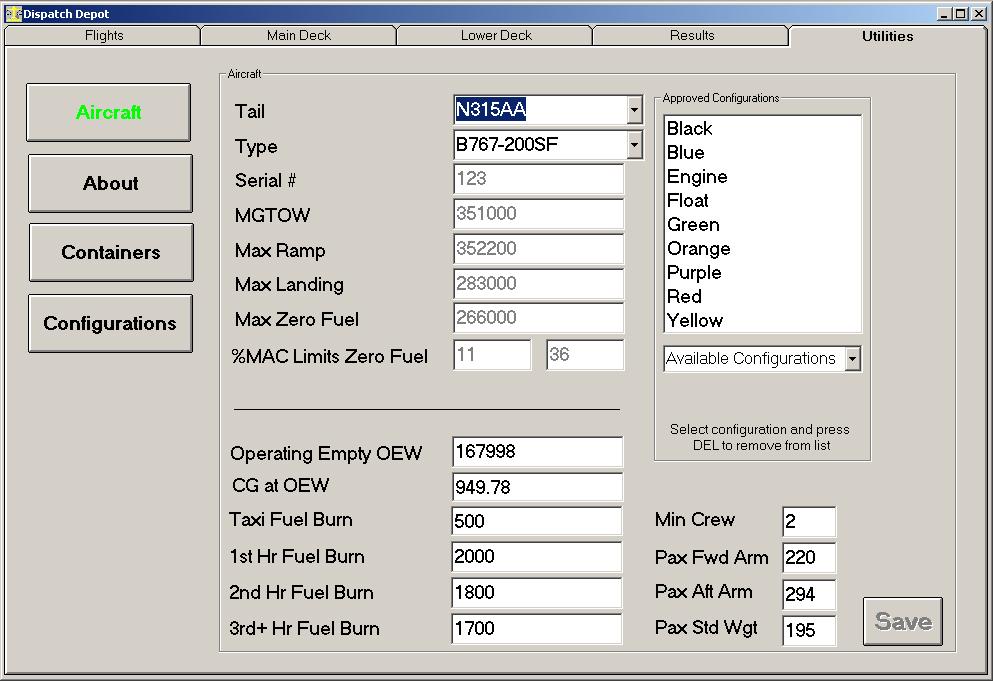Select Green in Approved Configurations
This screenshot has width=993, height=681.
(x=762, y=225)
